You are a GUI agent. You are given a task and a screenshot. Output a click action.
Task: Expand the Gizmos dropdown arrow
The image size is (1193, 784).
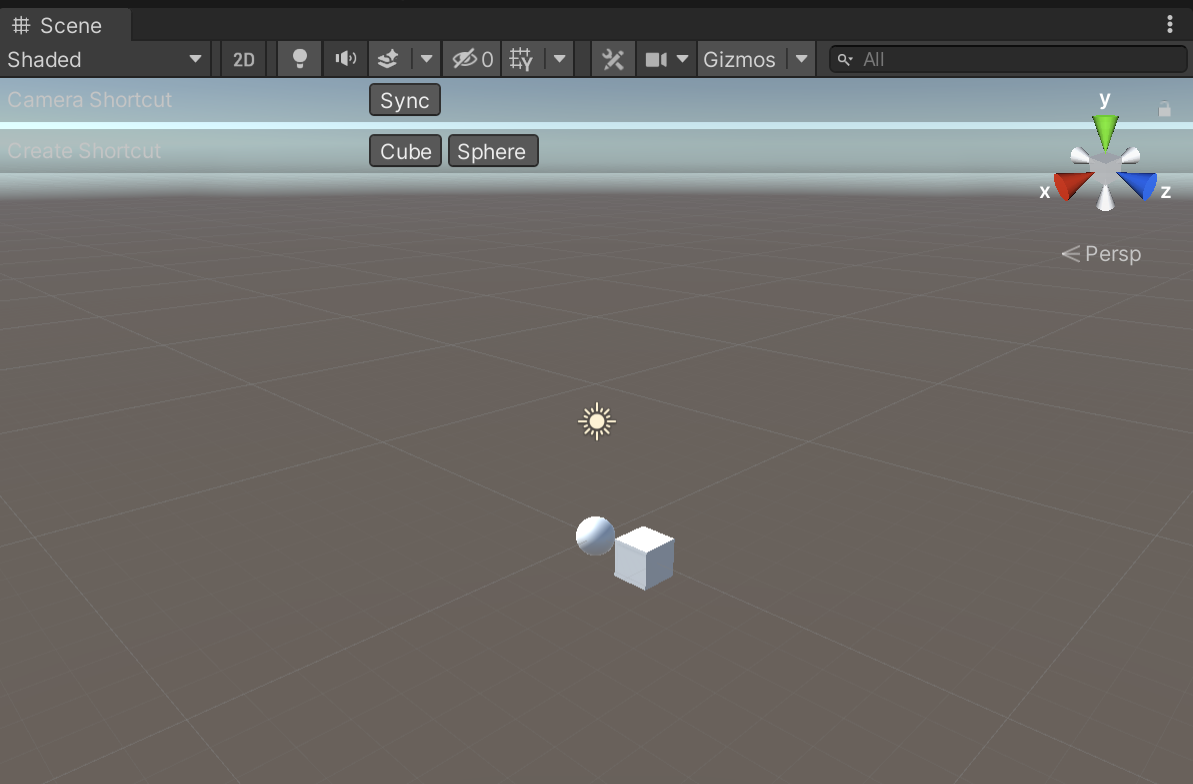[x=801, y=59]
